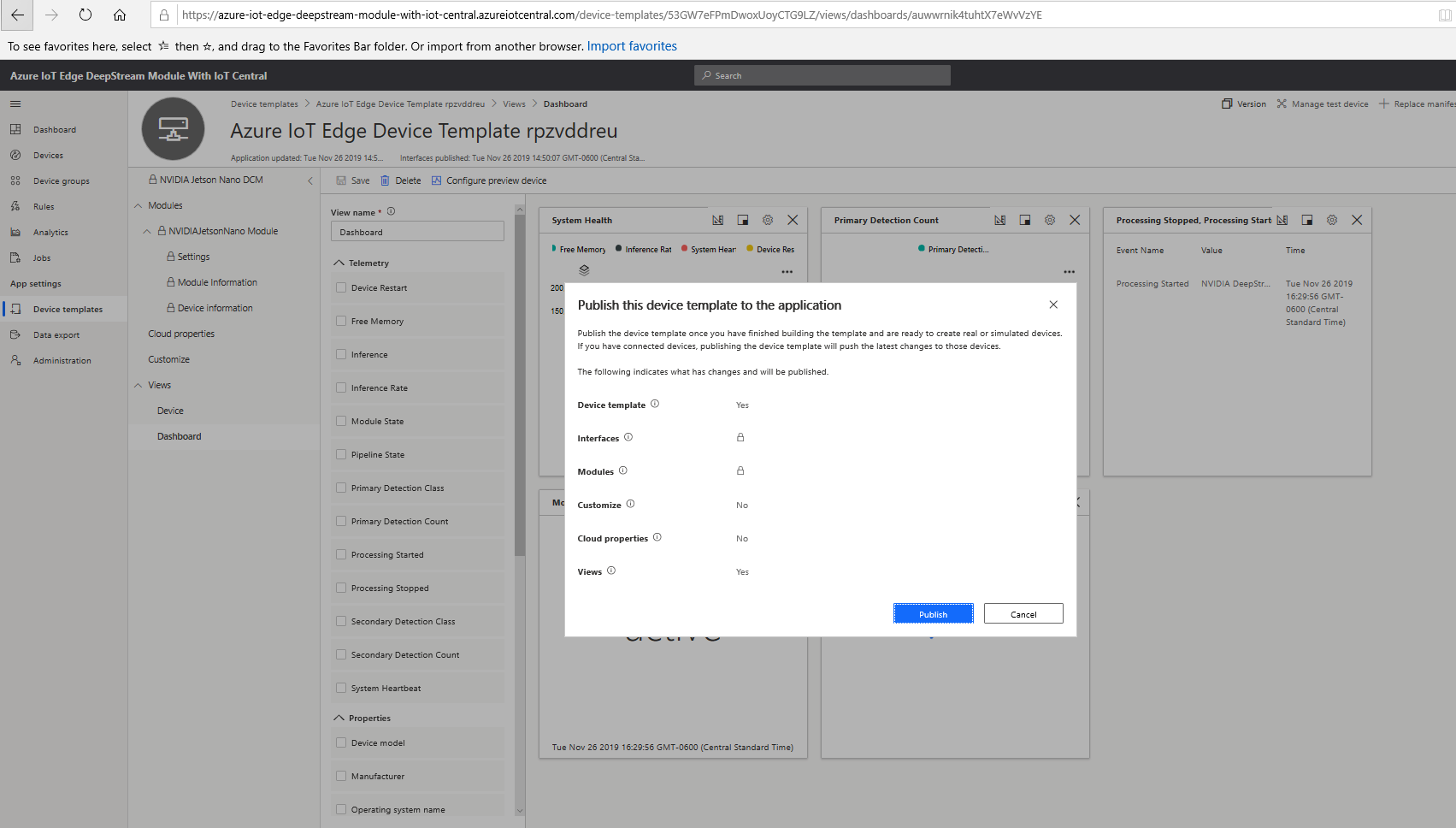The height and width of the screenshot is (828, 1456).
Task: Open Settings under NVIDIAJetsonNano Module
Action: tap(193, 257)
